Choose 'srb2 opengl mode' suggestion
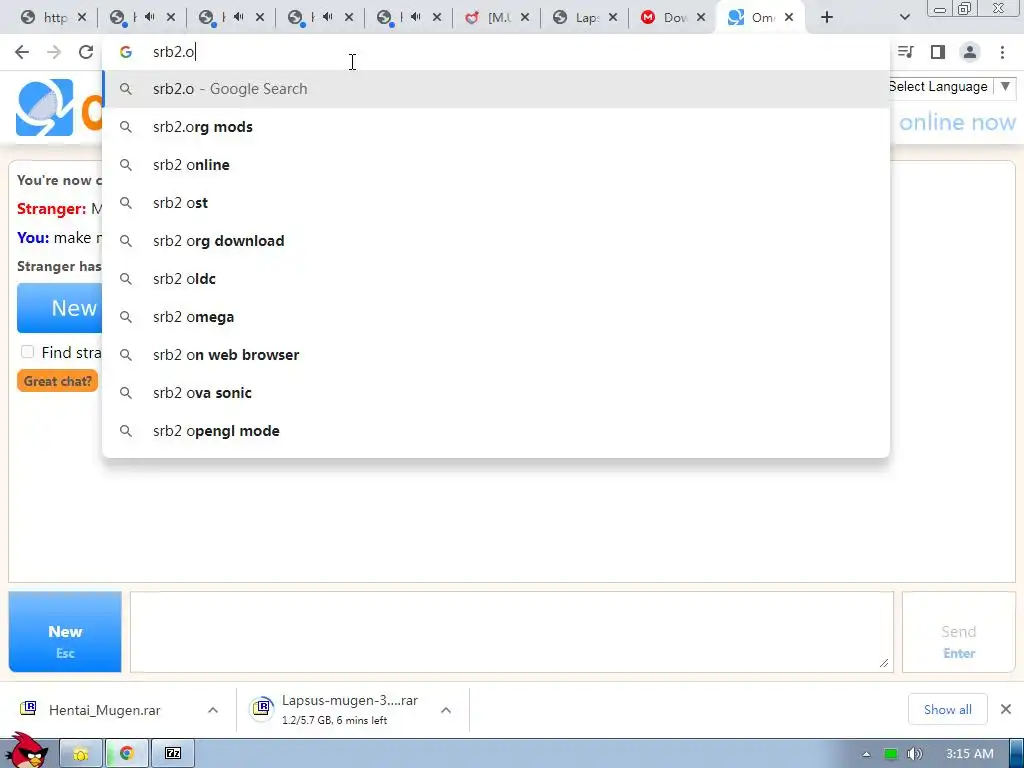Image resolution: width=1024 pixels, height=768 pixels. (496, 431)
